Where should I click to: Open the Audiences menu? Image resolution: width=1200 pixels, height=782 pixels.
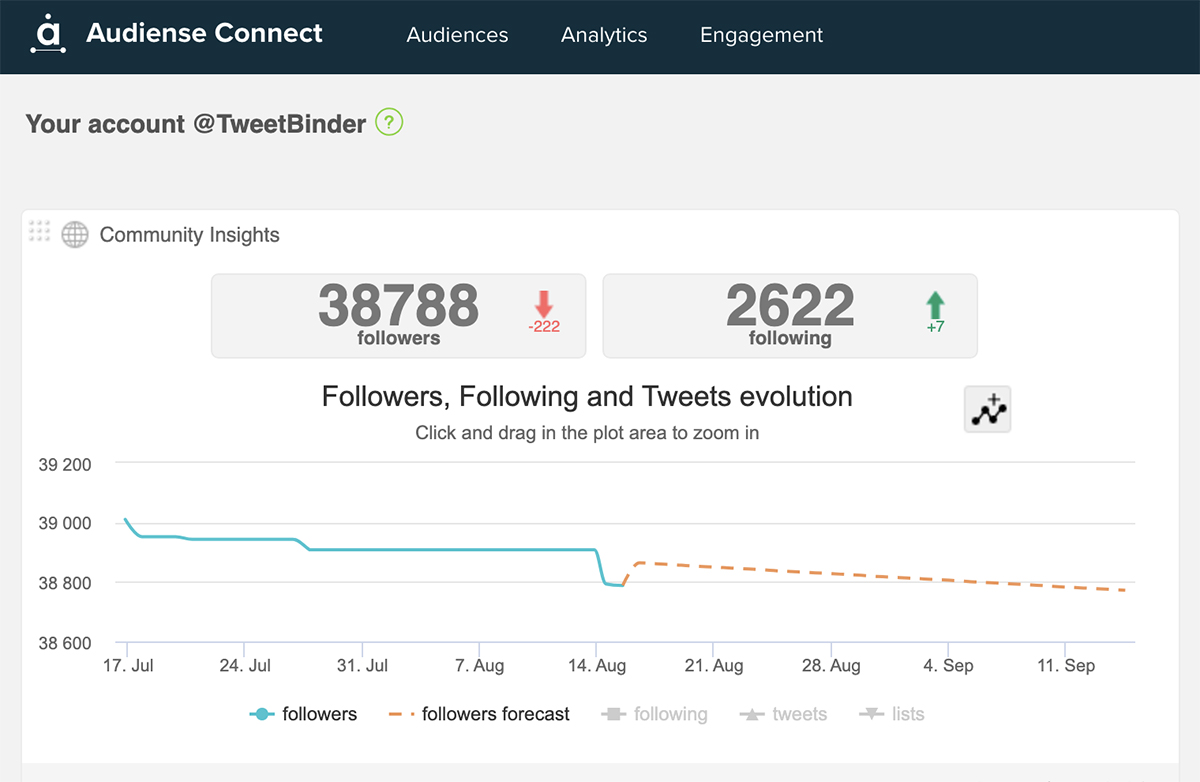pos(457,35)
